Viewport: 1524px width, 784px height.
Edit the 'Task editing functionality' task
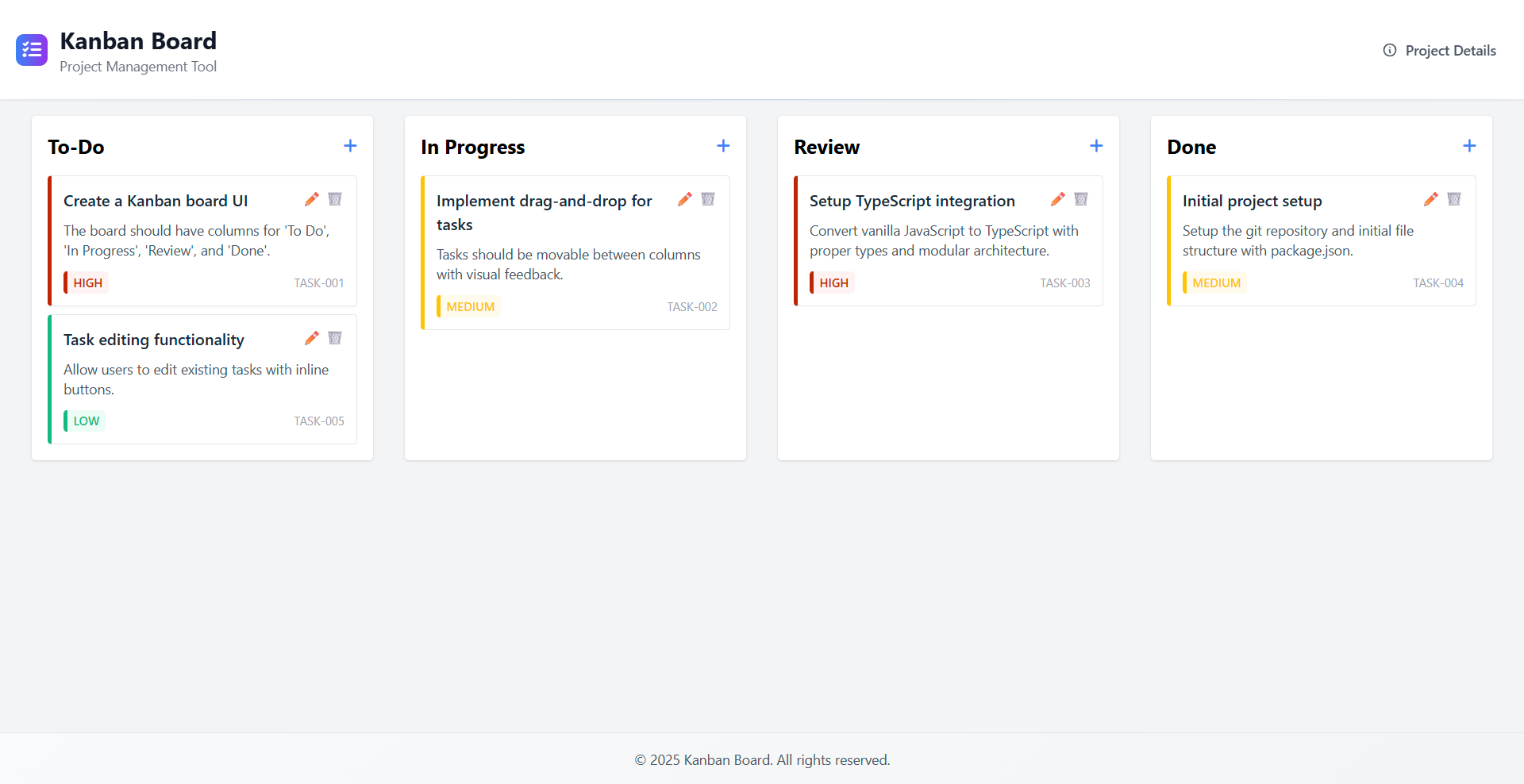[x=312, y=338]
